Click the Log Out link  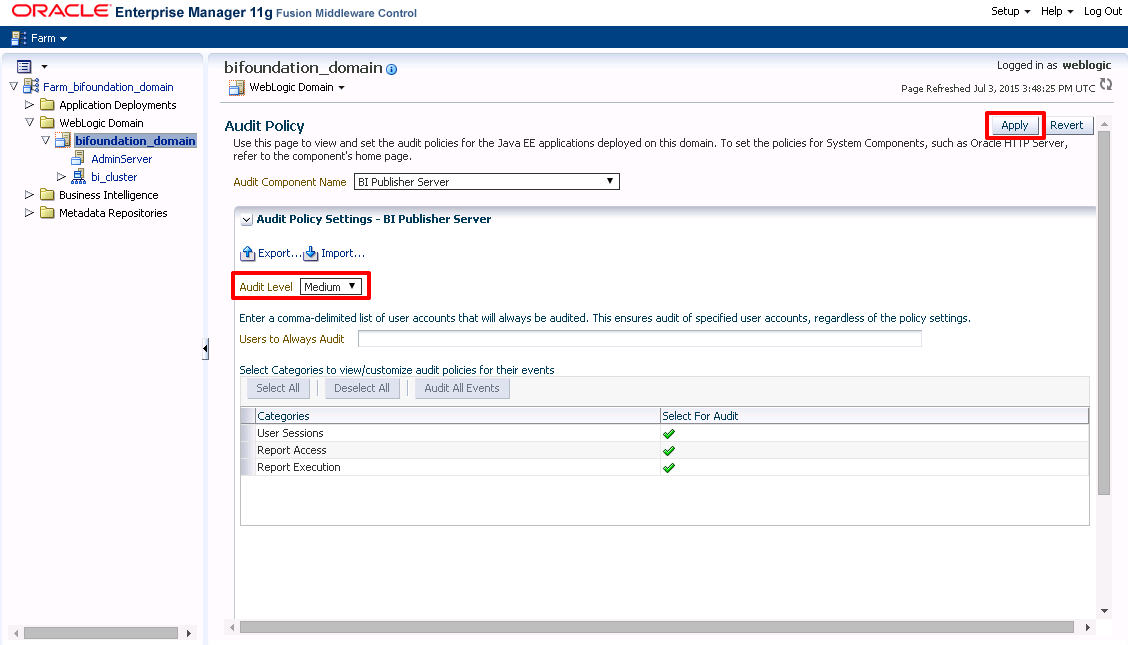(x=1102, y=11)
